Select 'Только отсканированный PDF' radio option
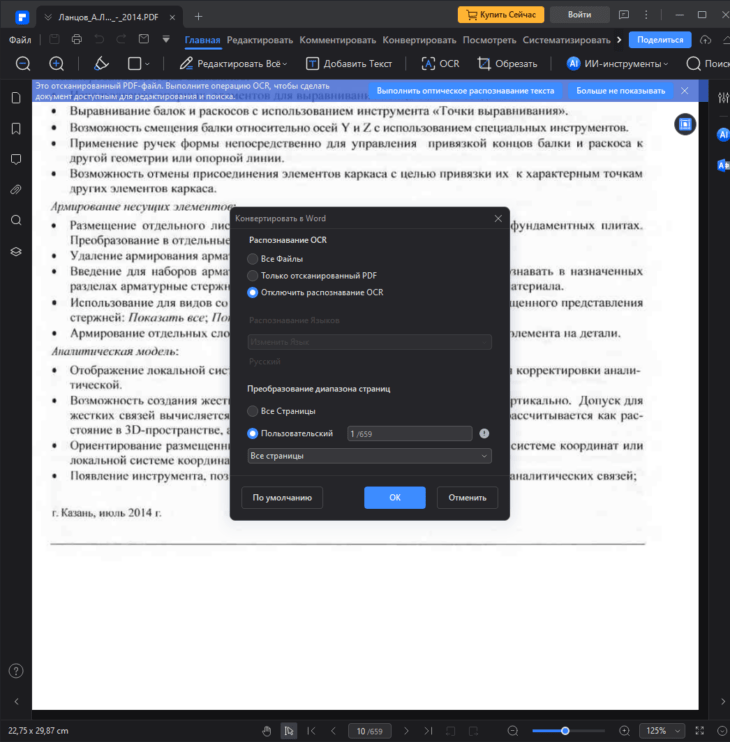This screenshot has width=730, height=742. (252, 275)
